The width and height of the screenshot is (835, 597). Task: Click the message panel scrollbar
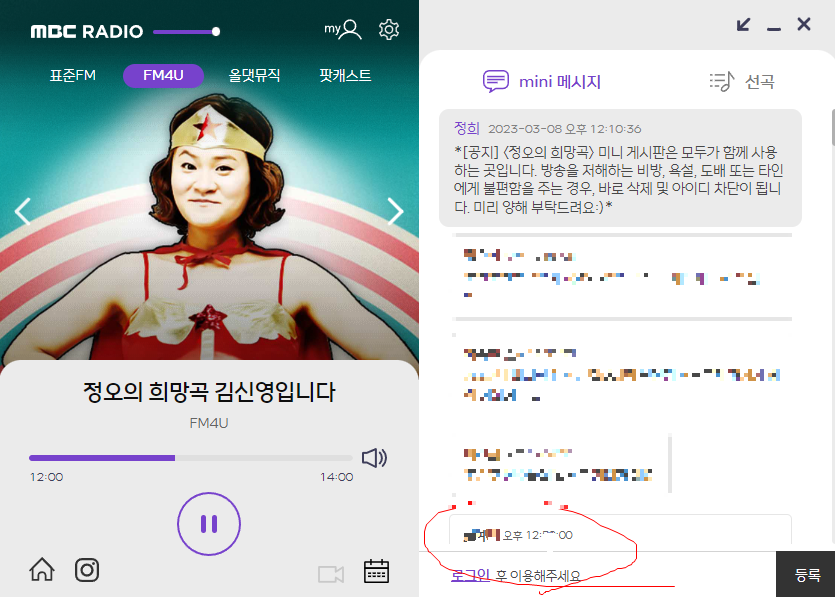(x=832, y=127)
